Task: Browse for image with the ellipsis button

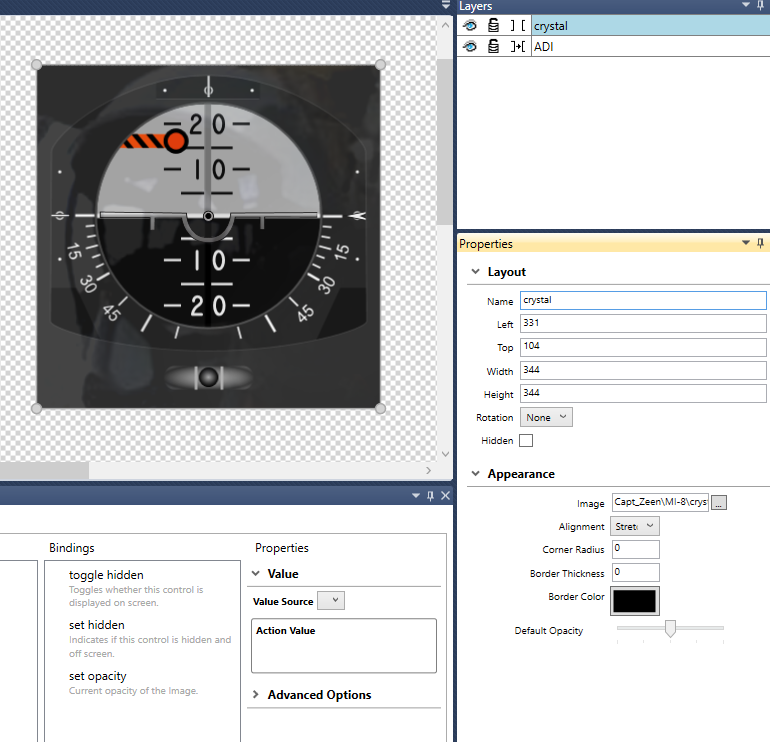Action: (719, 503)
